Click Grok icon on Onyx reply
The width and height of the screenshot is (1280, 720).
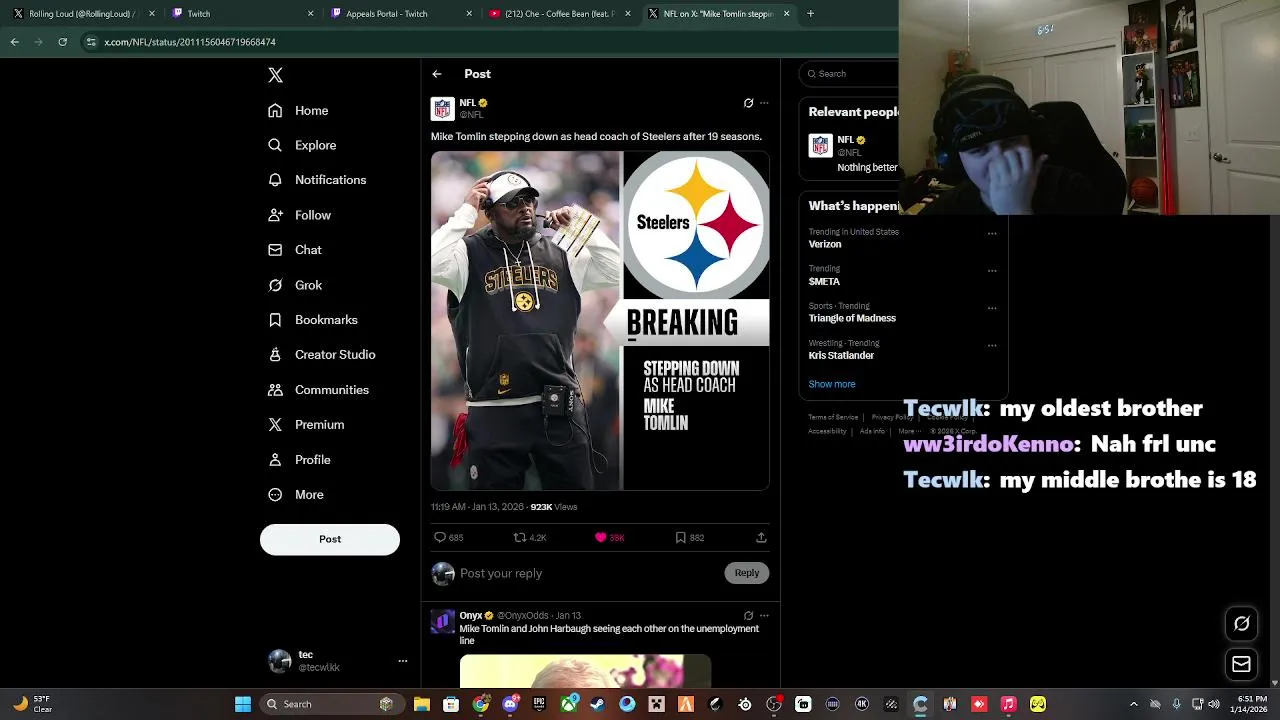748,616
